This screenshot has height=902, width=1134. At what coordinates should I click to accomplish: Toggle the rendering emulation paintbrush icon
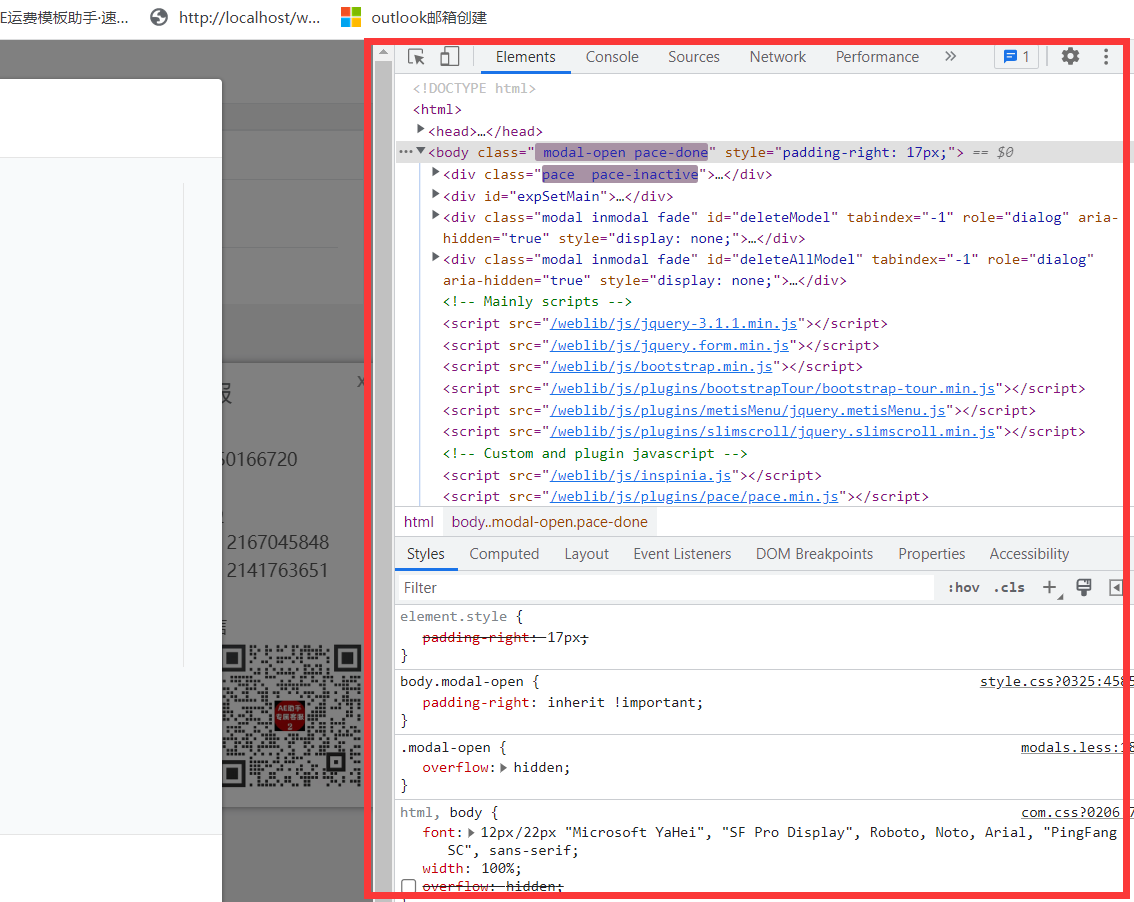(x=1083, y=587)
